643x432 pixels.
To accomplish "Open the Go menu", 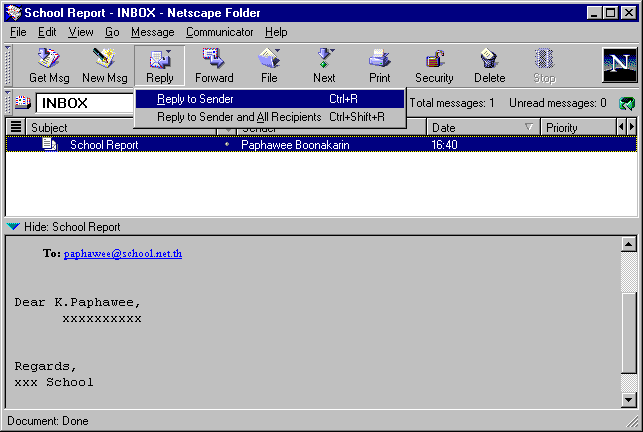I will tap(112, 32).
